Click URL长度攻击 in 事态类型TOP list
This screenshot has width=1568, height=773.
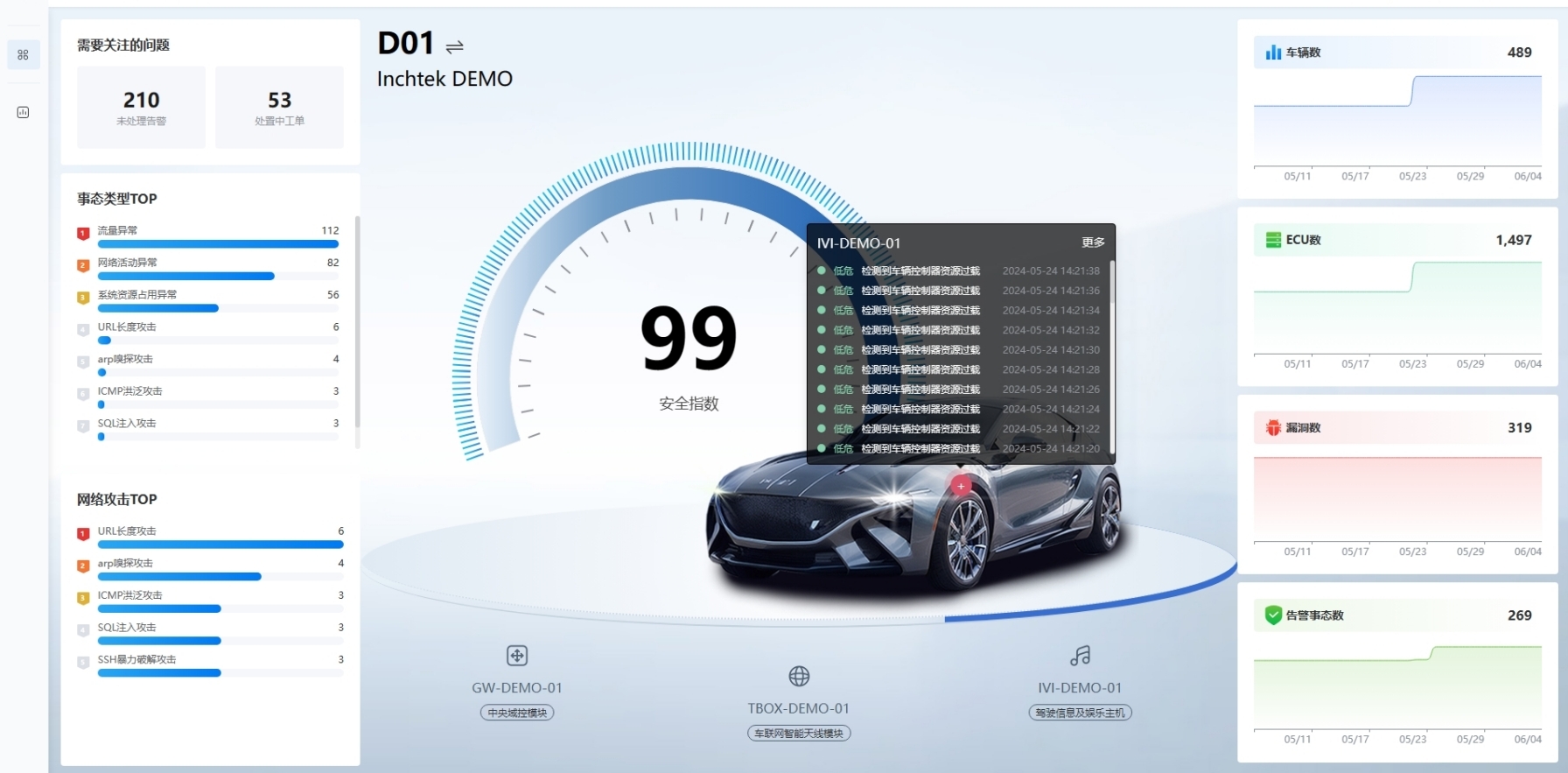[x=127, y=327]
